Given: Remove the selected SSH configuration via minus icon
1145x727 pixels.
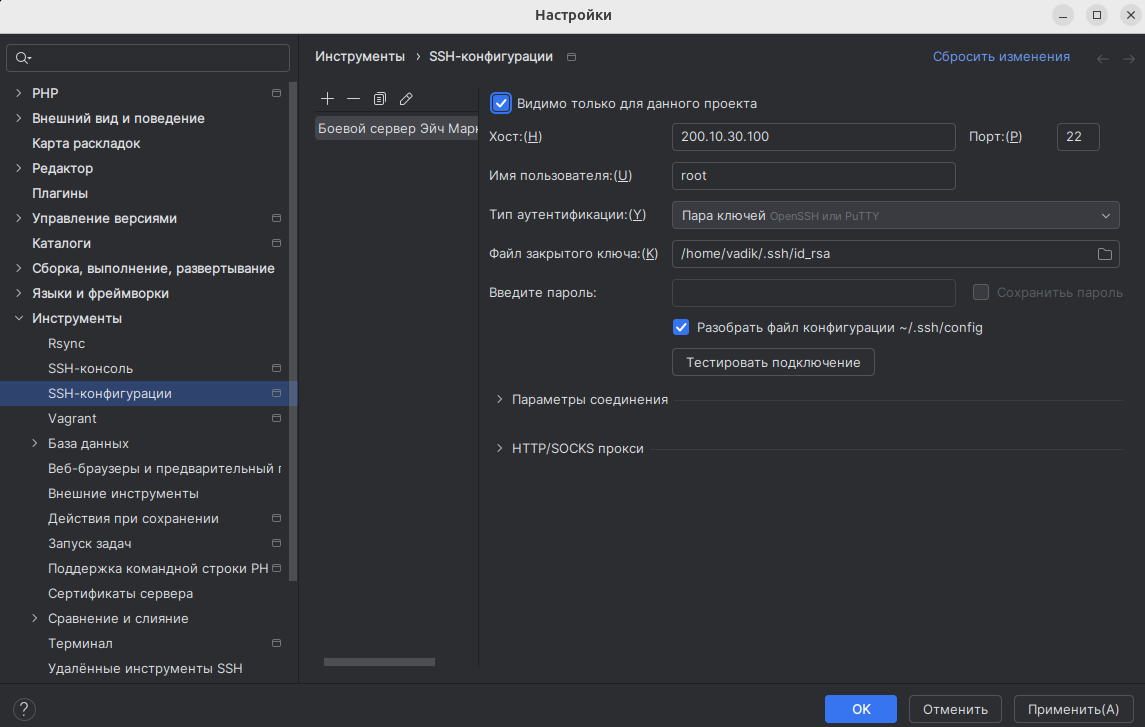Looking at the screenshot, I should (x=353, y=99).
